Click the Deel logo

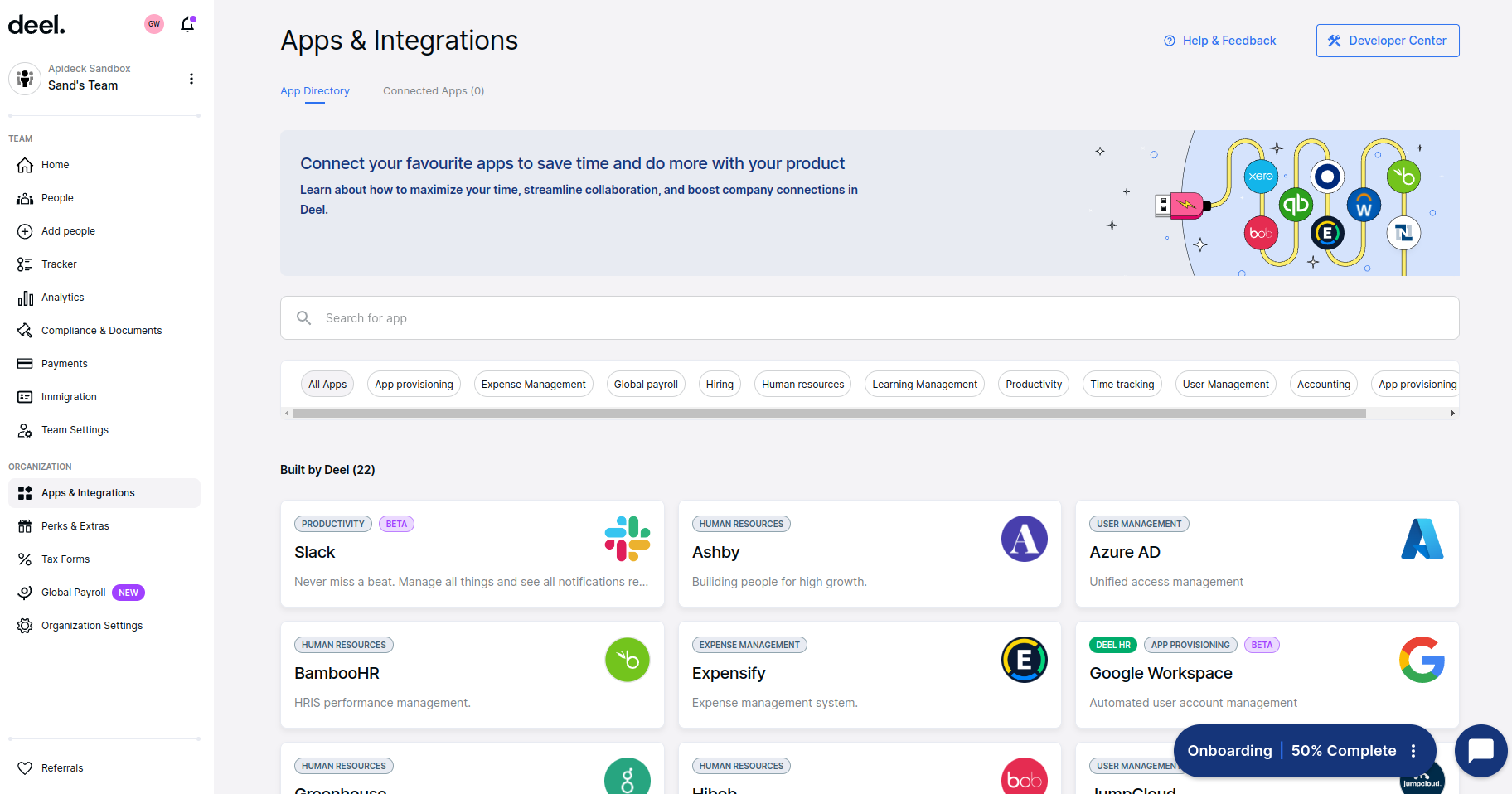tap(36, 25)
